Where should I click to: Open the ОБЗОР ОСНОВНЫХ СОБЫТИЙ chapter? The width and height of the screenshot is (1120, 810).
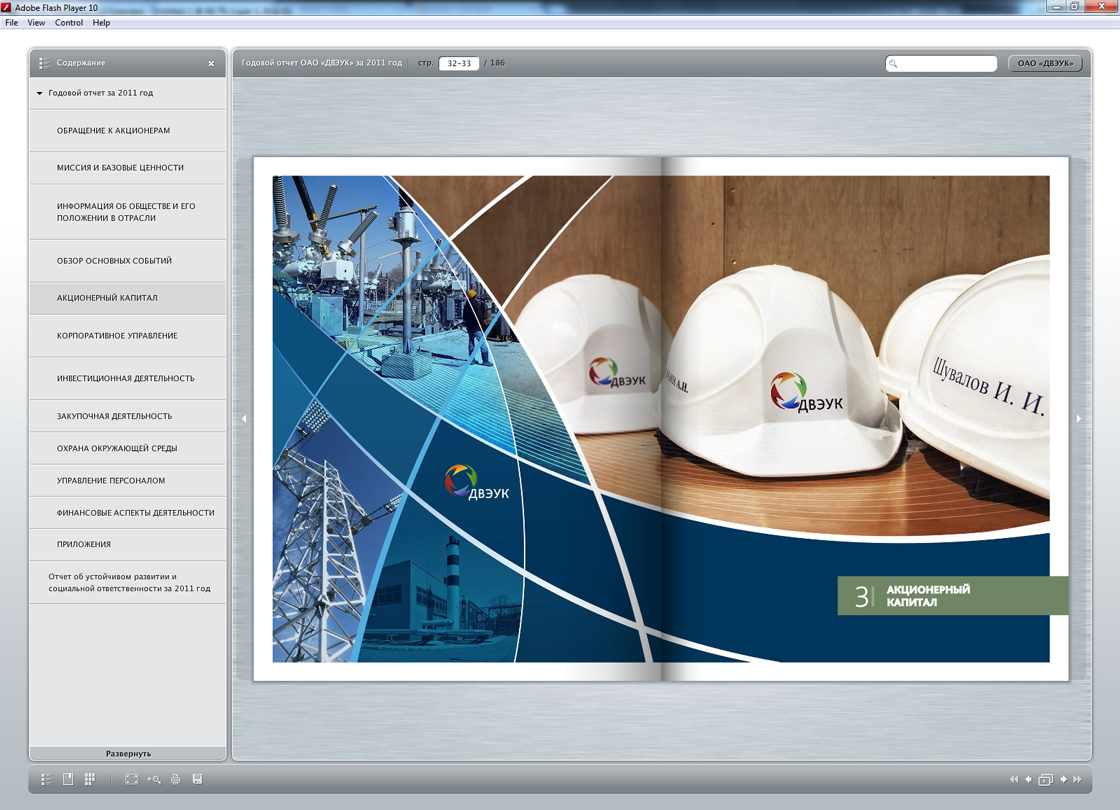[128, 261]
